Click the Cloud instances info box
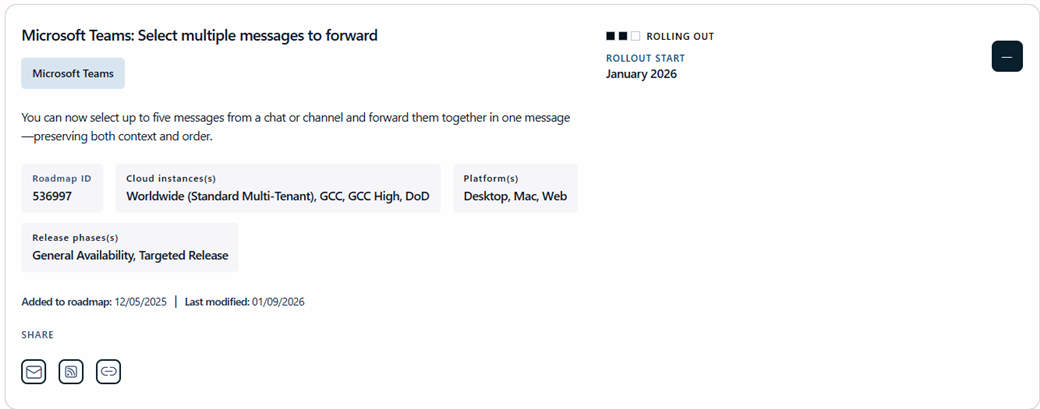The height and width of the screenshot is (409, 1040). (x=278, y=188)
